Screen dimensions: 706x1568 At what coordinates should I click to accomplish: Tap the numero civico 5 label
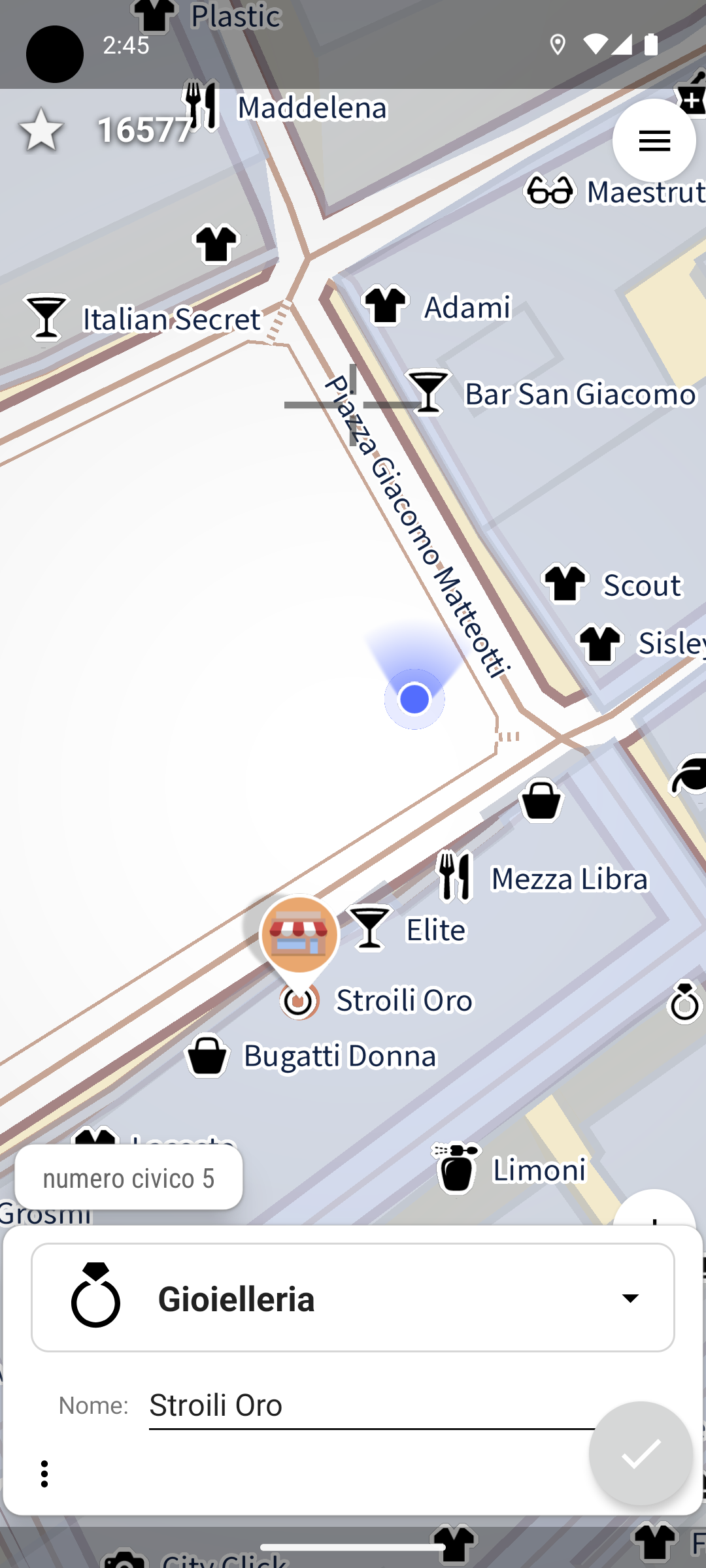point(129,1178)
